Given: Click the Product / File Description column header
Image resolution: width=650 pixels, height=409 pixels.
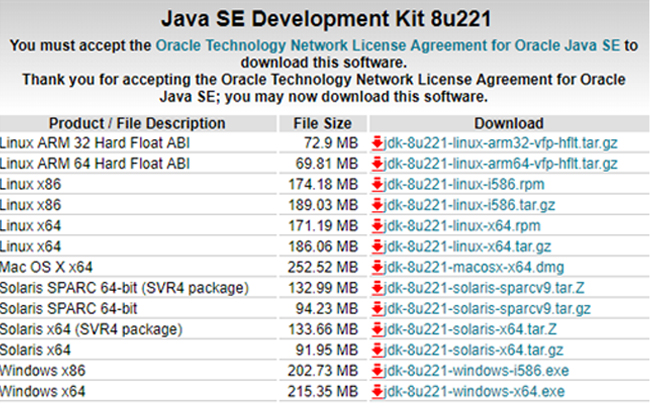Looking at the screenshot, I should pos(137,123).
